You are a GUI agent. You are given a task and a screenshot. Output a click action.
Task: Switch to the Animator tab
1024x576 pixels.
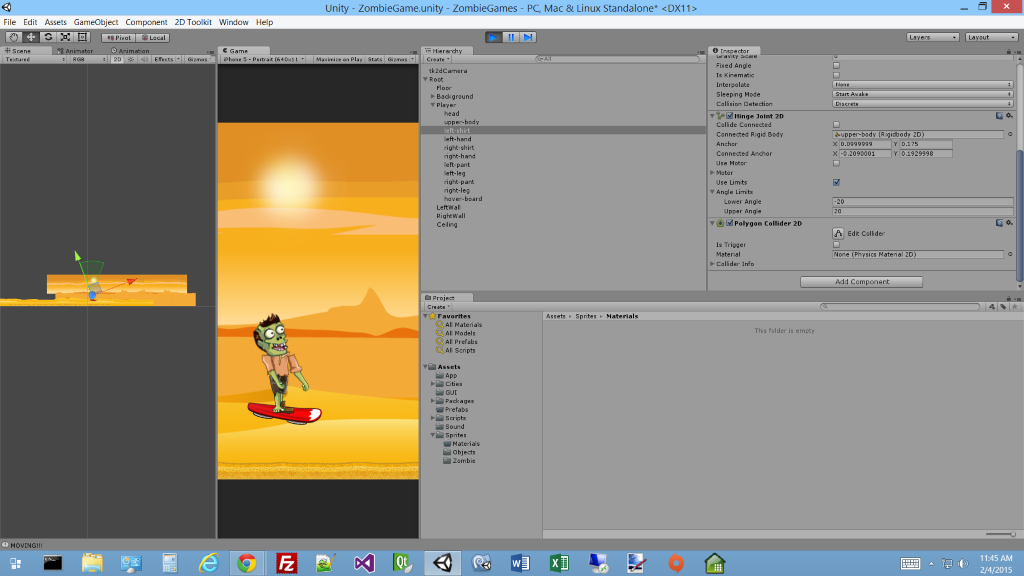pyautogui.click(x=75, y=51)
